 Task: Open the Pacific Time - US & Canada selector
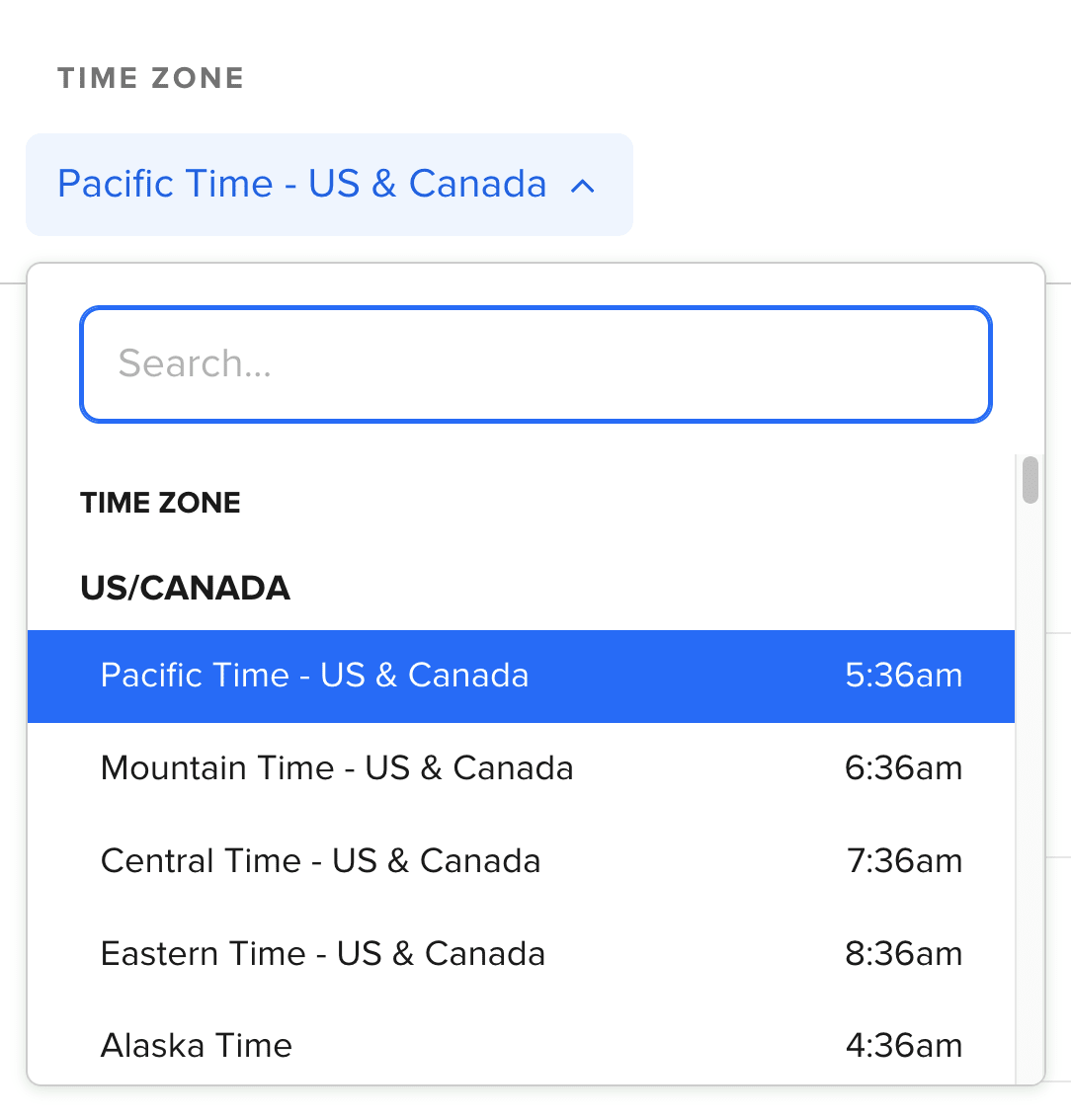301,184
